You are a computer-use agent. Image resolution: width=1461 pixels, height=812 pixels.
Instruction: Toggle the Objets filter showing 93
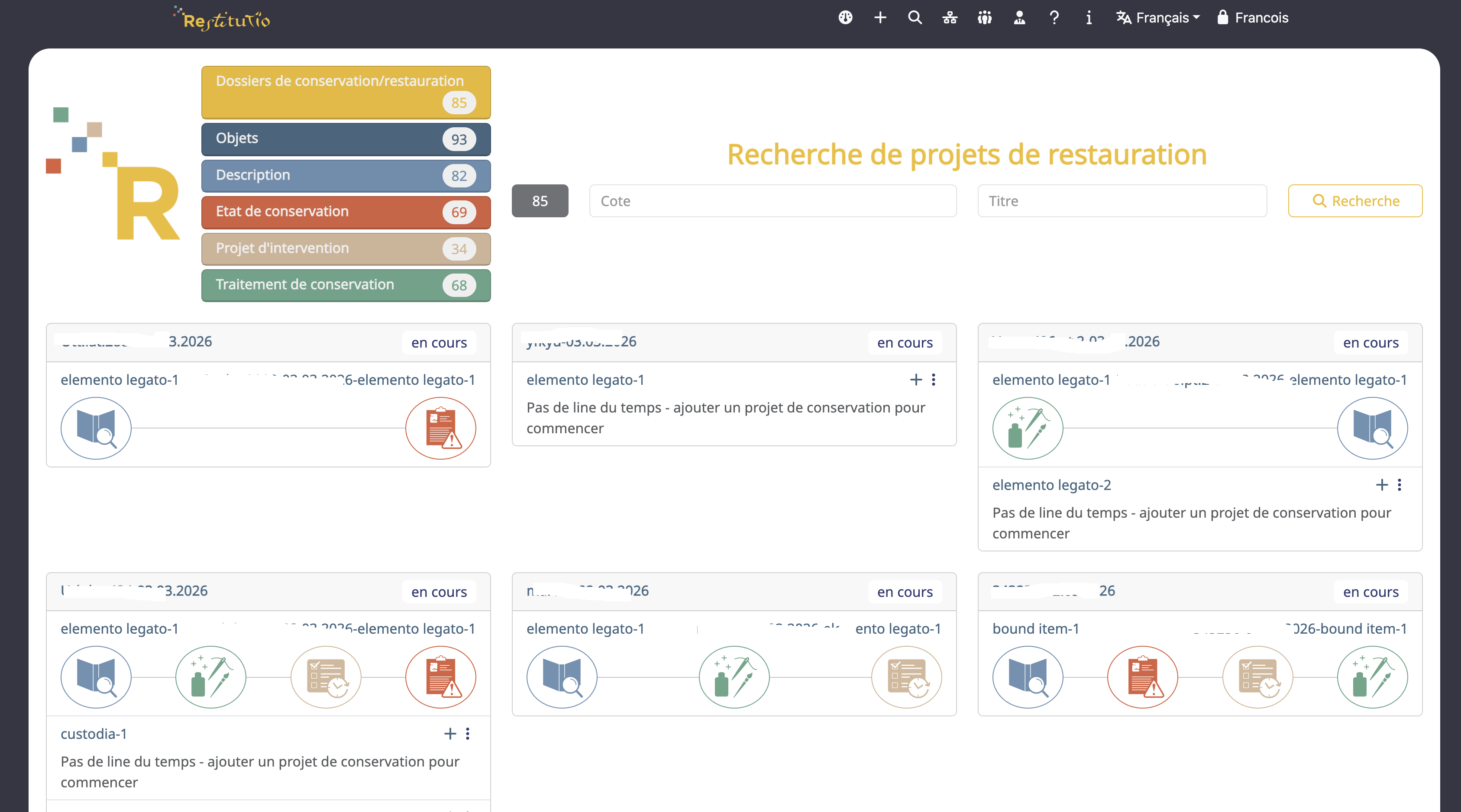pyautogui.click(x=346, y=139)
